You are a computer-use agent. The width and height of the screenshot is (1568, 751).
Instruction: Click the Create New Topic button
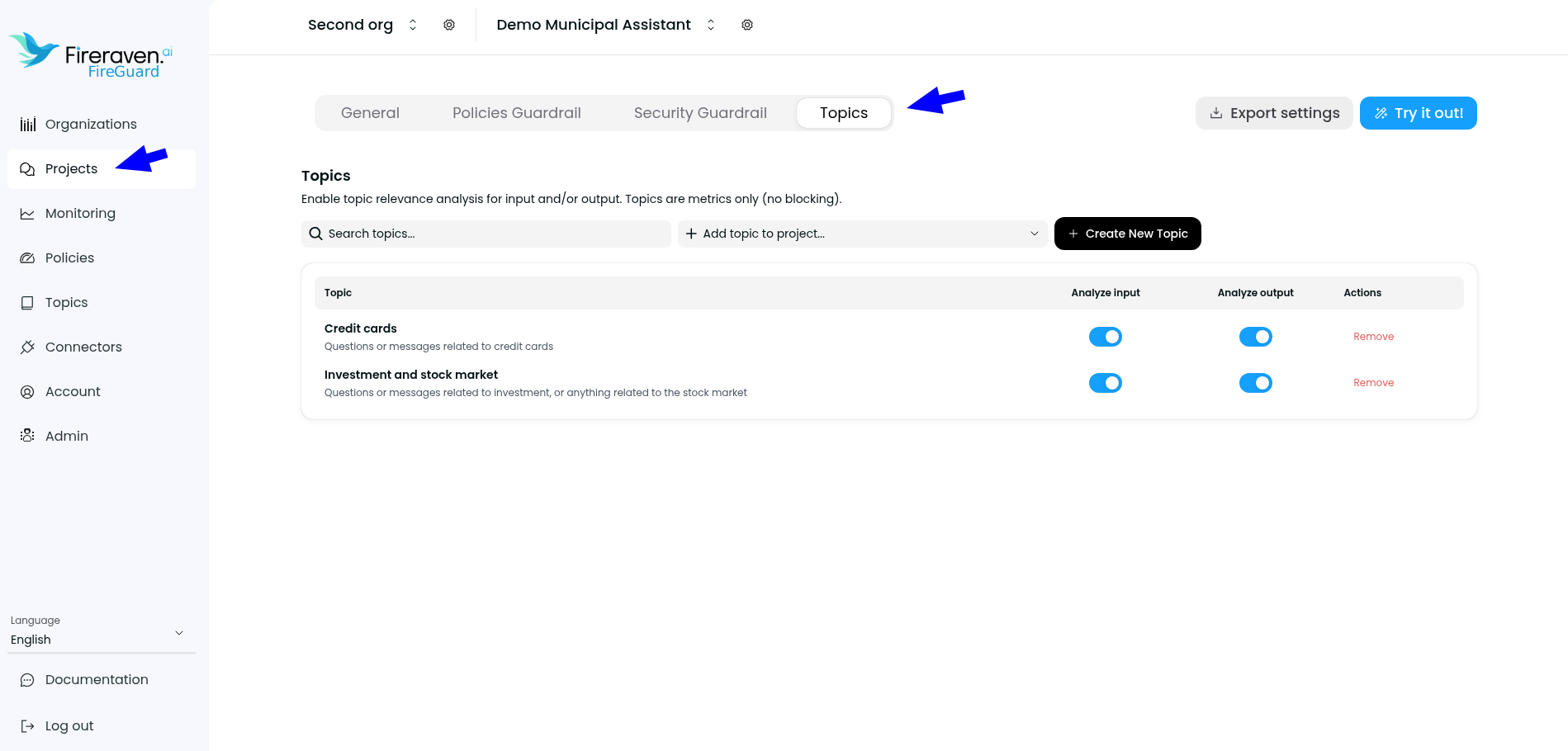(1127, 234)
